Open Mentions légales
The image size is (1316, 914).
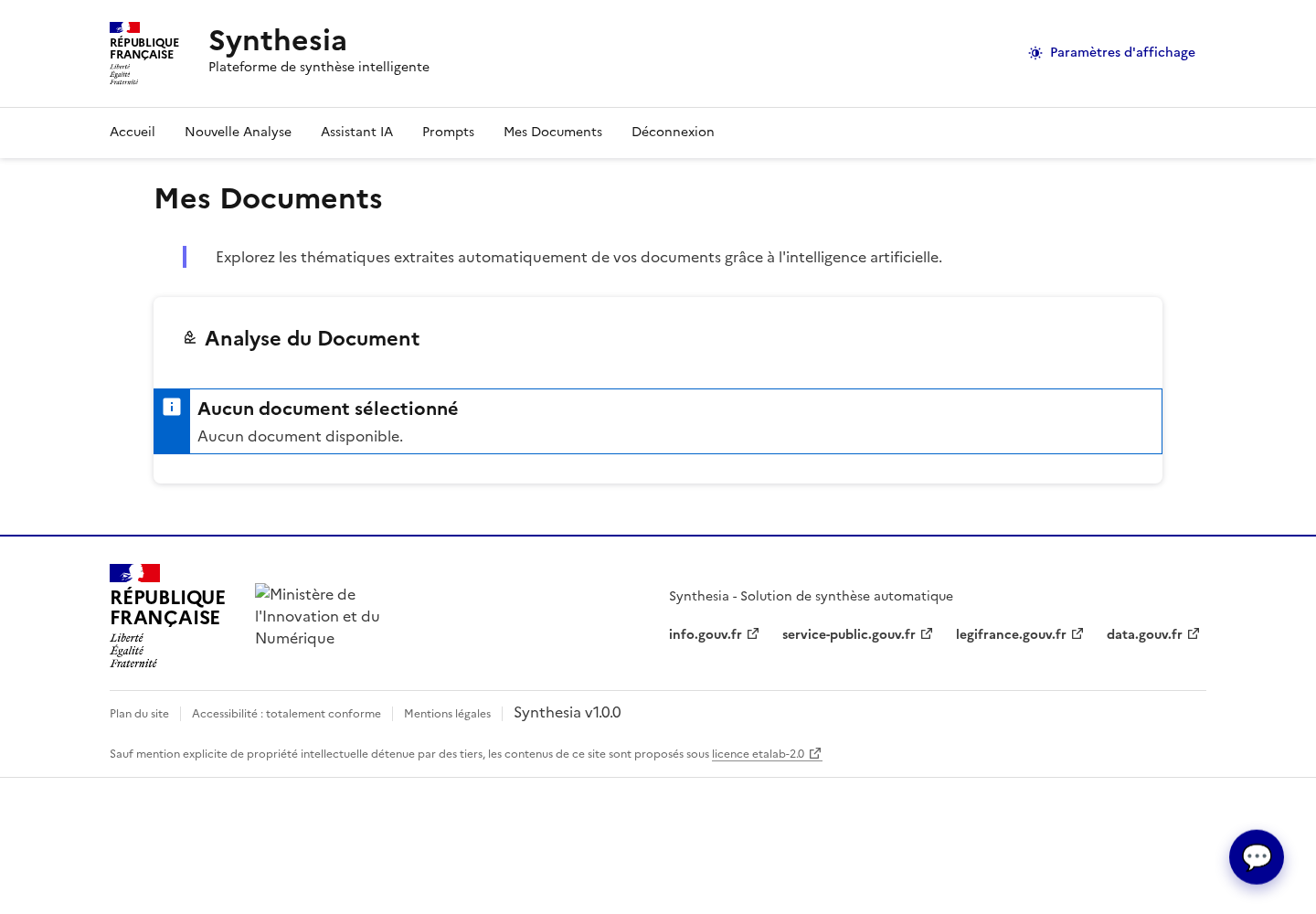point(447,714)
